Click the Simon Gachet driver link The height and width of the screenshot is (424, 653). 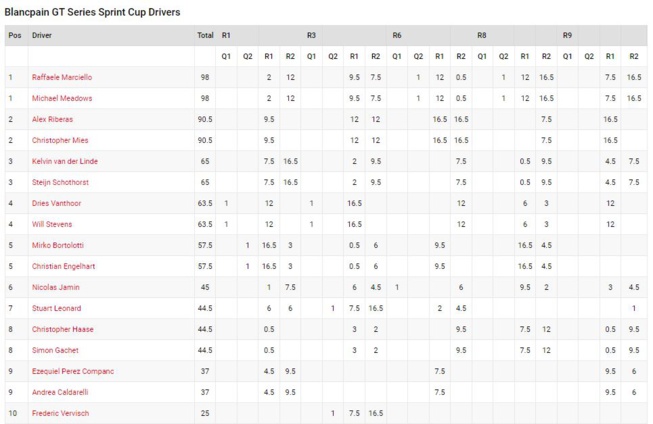click(x=54, y=350)
